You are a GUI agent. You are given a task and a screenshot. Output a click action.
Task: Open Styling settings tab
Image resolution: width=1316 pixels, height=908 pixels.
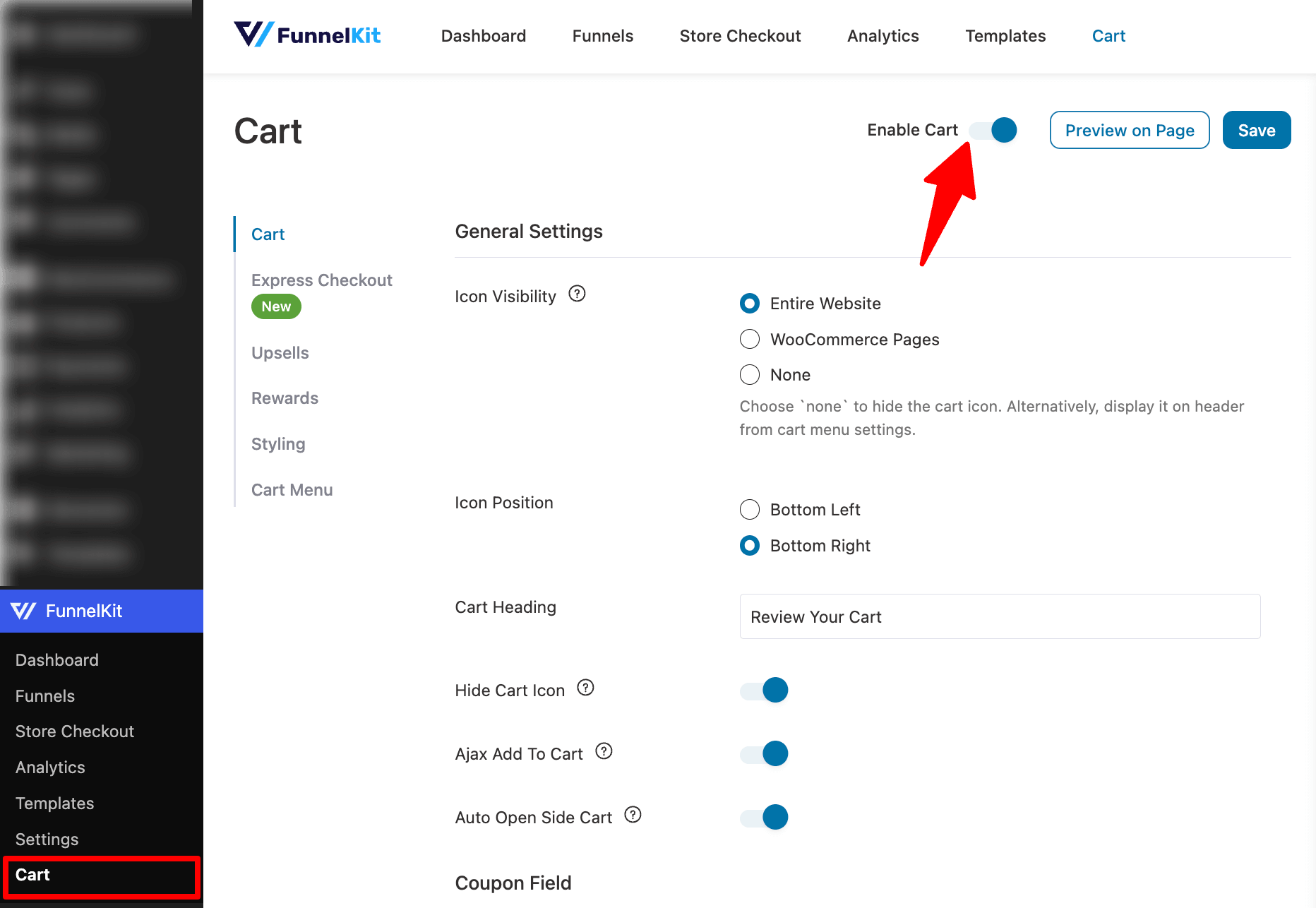(278, 444)
